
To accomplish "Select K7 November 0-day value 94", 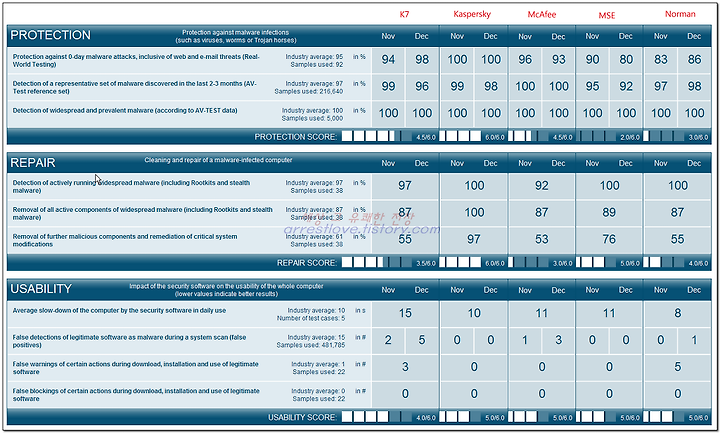I will pyautogui.click(x=388, y=60).
